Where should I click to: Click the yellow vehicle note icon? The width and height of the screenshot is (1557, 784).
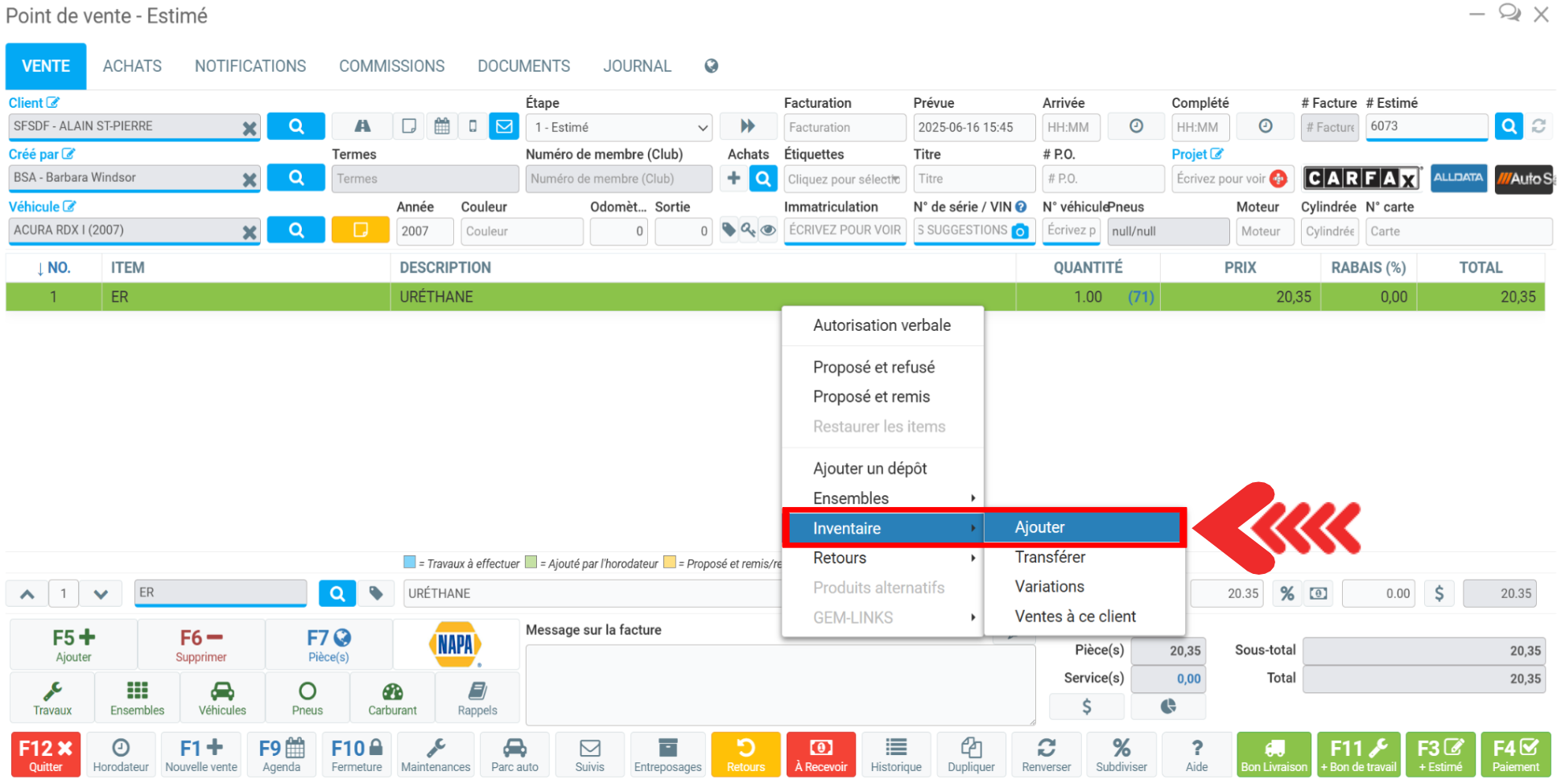(360, 230)
